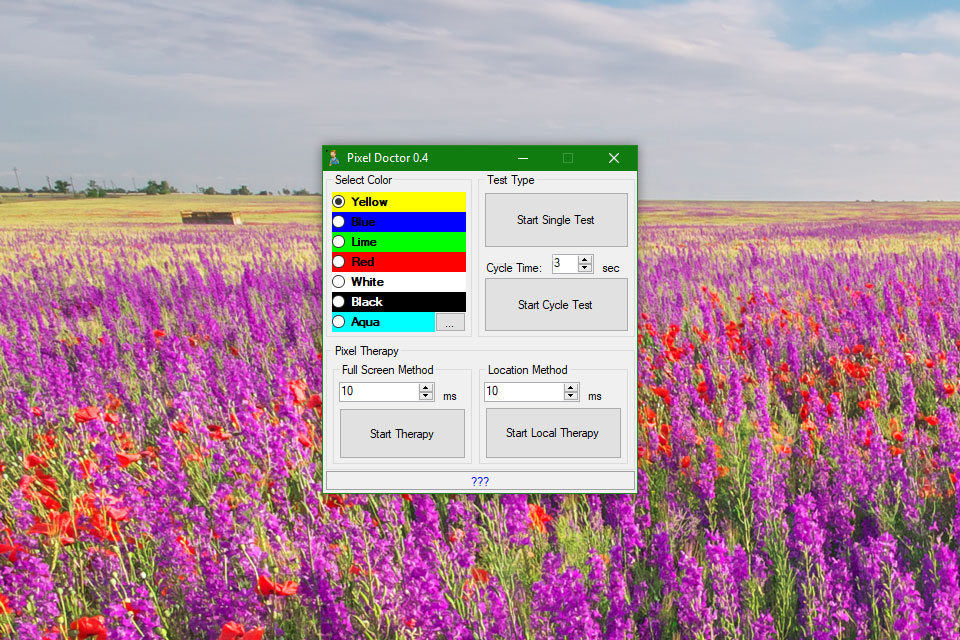This screenshot has width=960, height=640.
Task: Decrease Location Method ms value
Action: pos(571,396)
